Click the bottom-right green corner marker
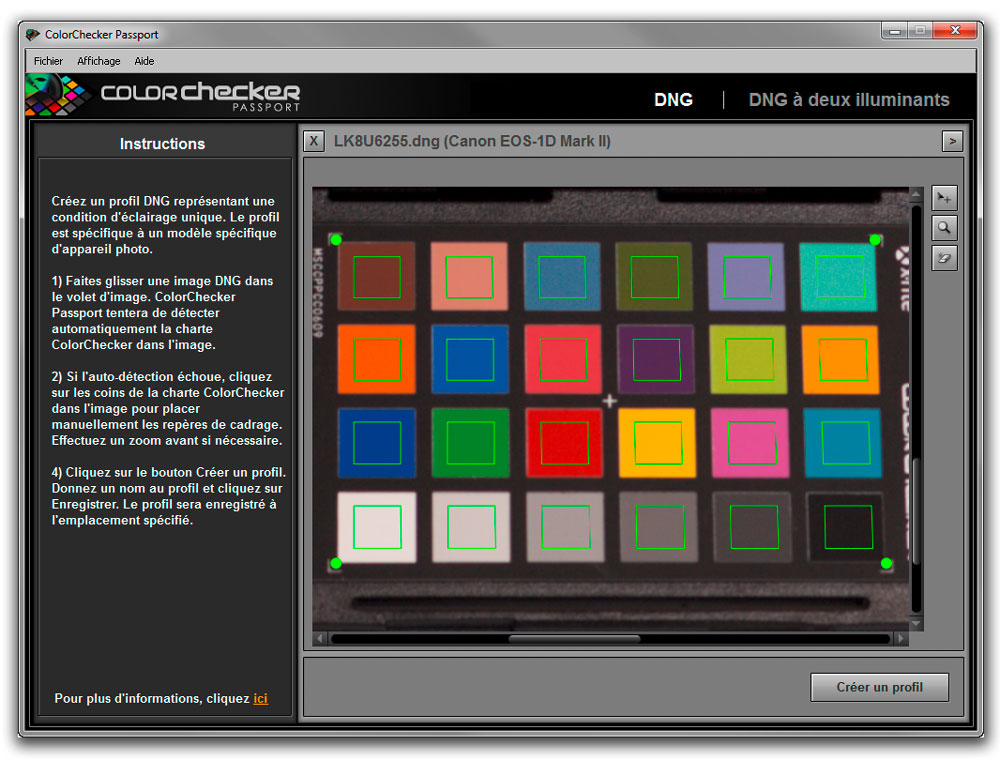This screenshot has width=1000, height=760. [886, 563]
